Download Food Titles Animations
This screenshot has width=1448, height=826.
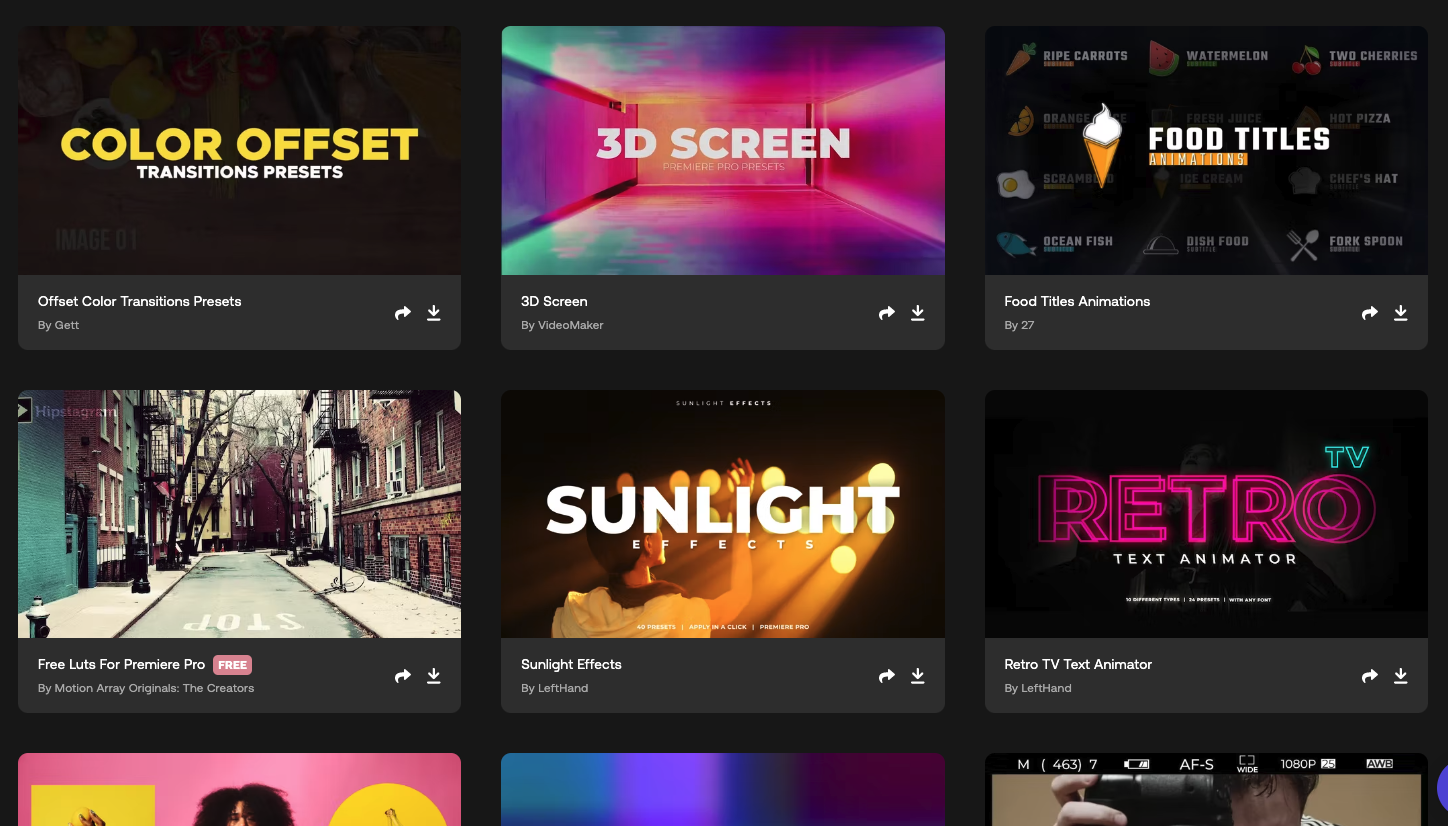[1401, 313]
